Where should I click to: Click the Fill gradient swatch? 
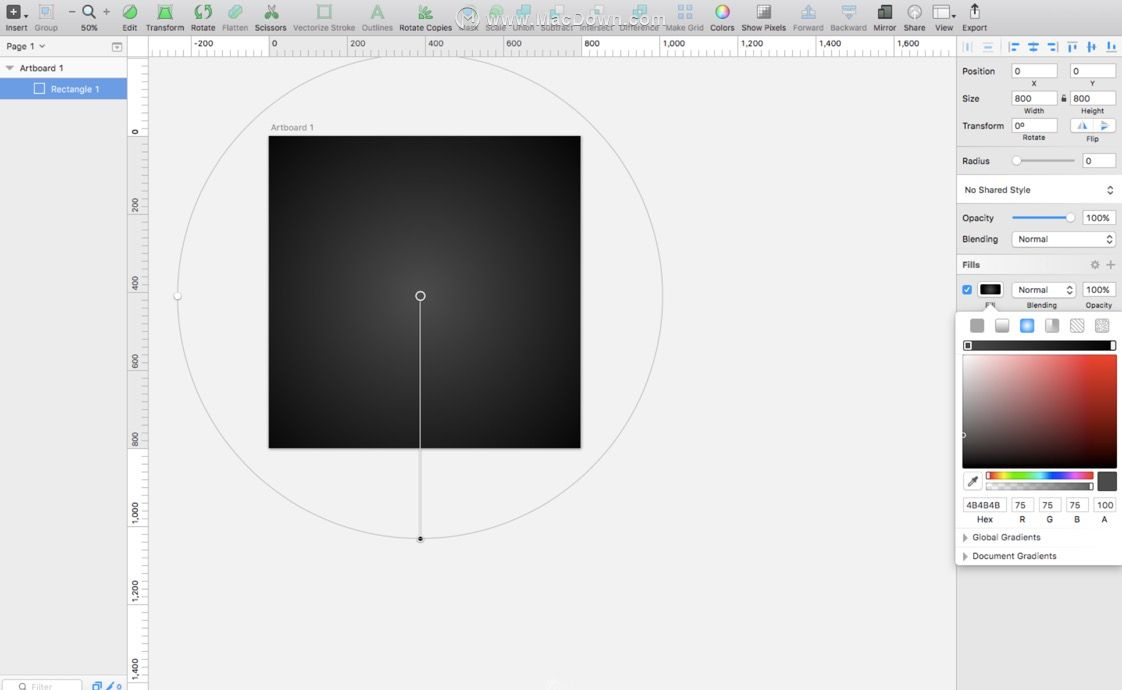[x=990, y=289]
